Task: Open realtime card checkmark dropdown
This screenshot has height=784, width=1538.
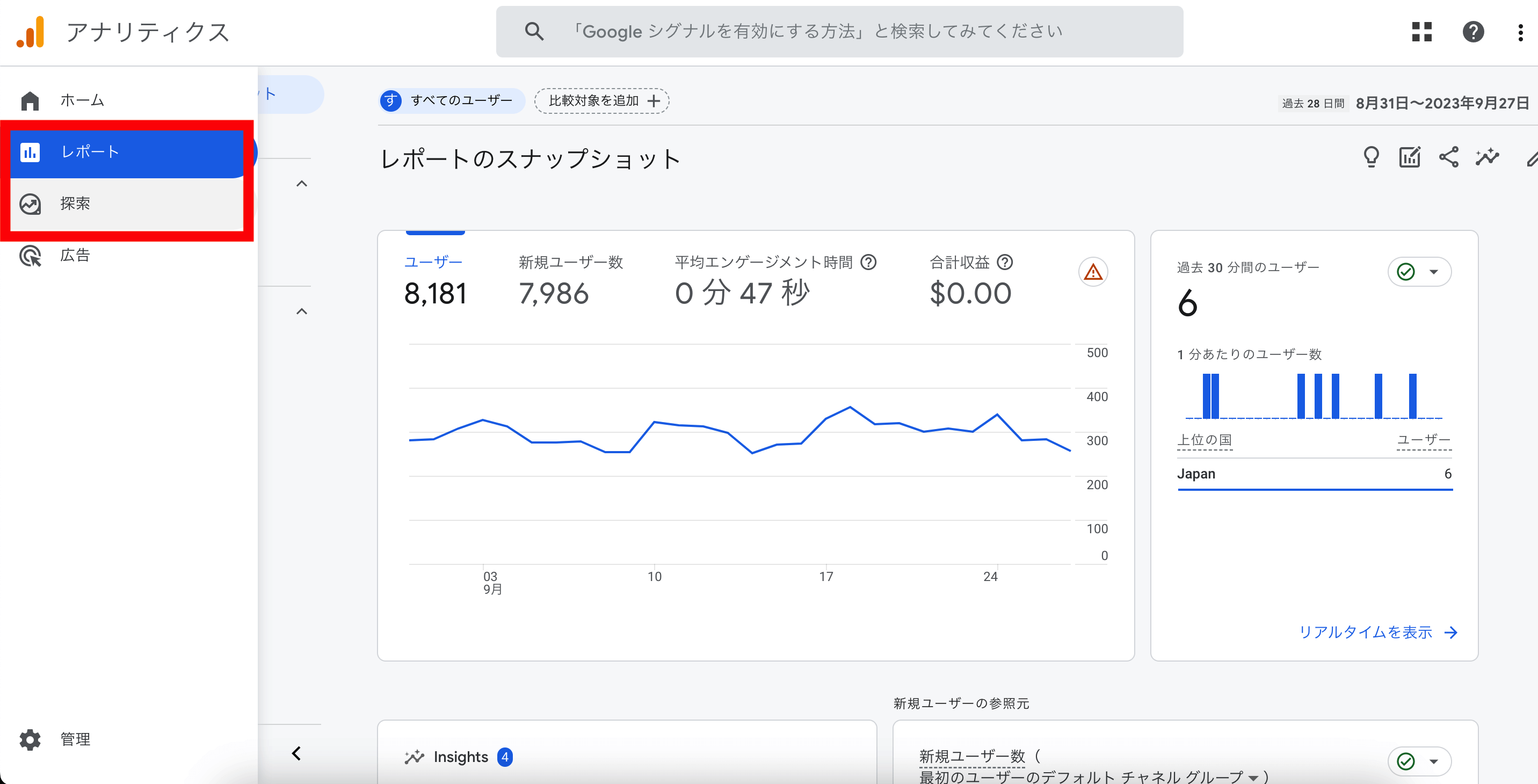Action: click(1419, 272)
